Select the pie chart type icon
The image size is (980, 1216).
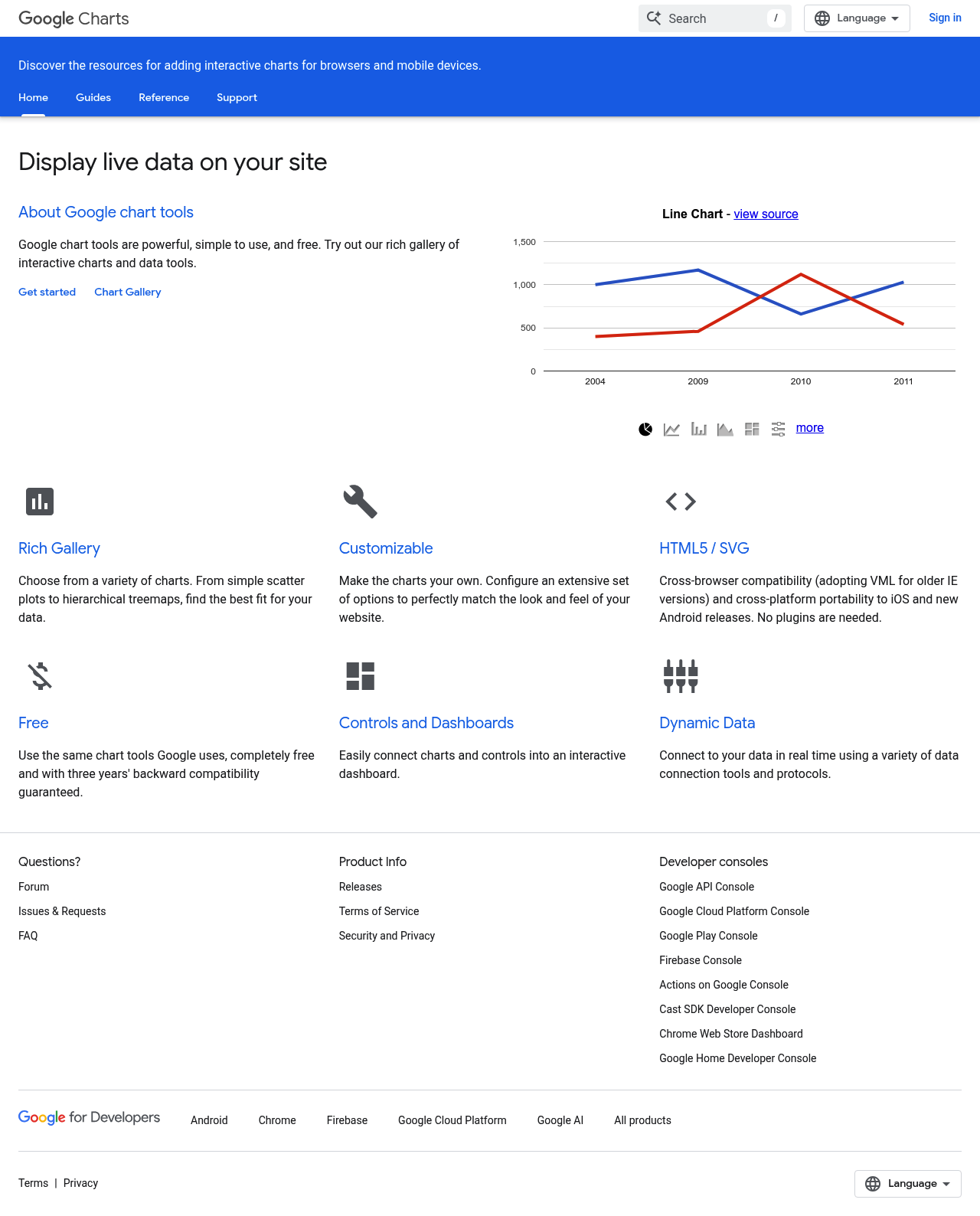pyautogui.click(x=645, y=430)
